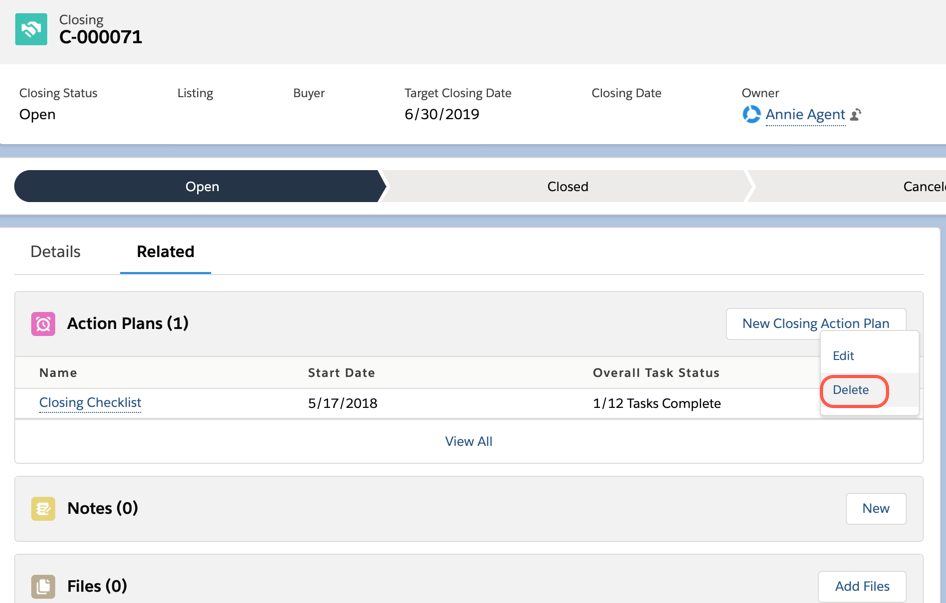Viewport: 946px width, 603px height.
Task: Click the Add Files button
Action: (862, 586)
